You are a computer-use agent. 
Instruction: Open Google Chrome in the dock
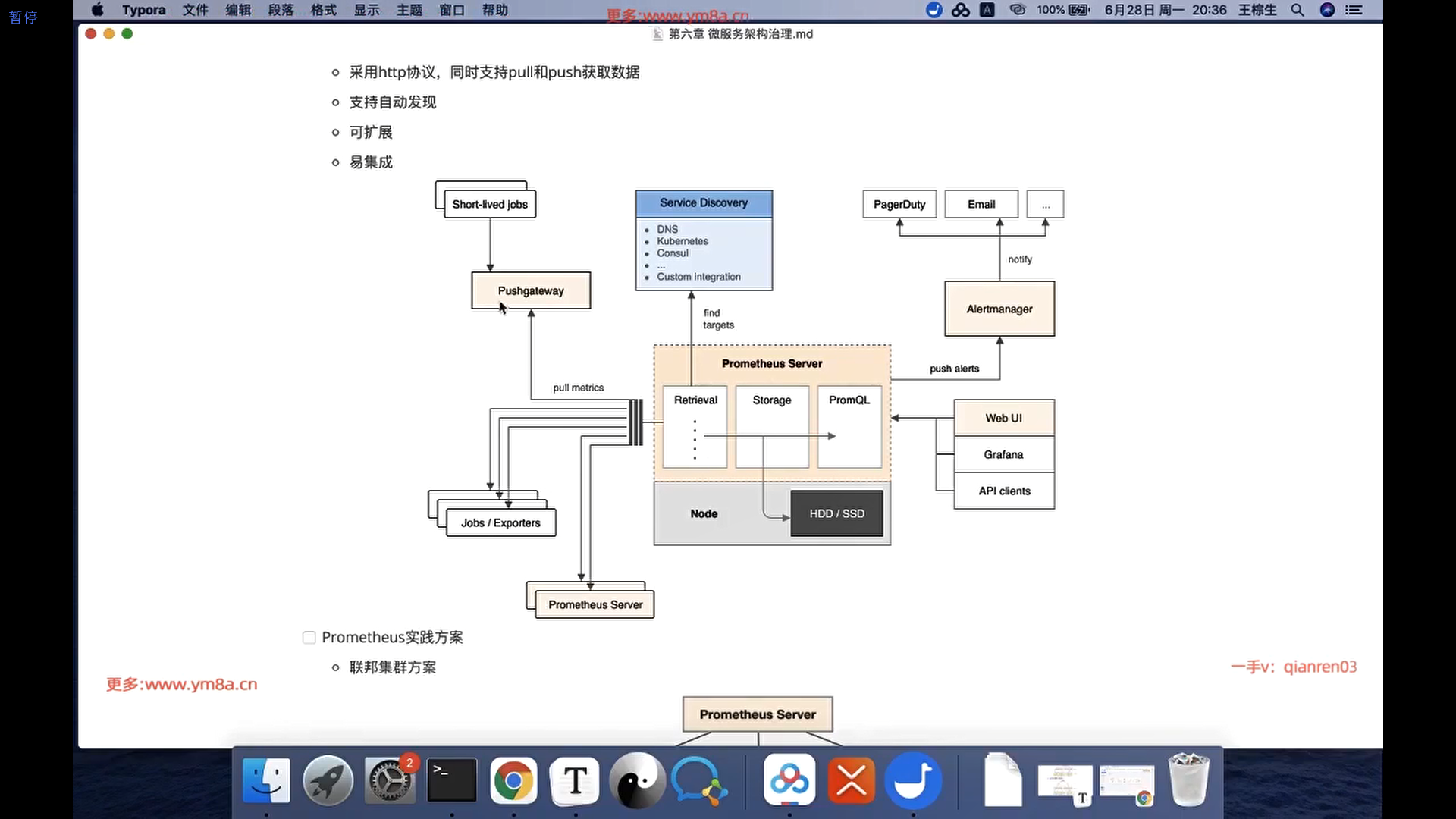click(513, 780)
